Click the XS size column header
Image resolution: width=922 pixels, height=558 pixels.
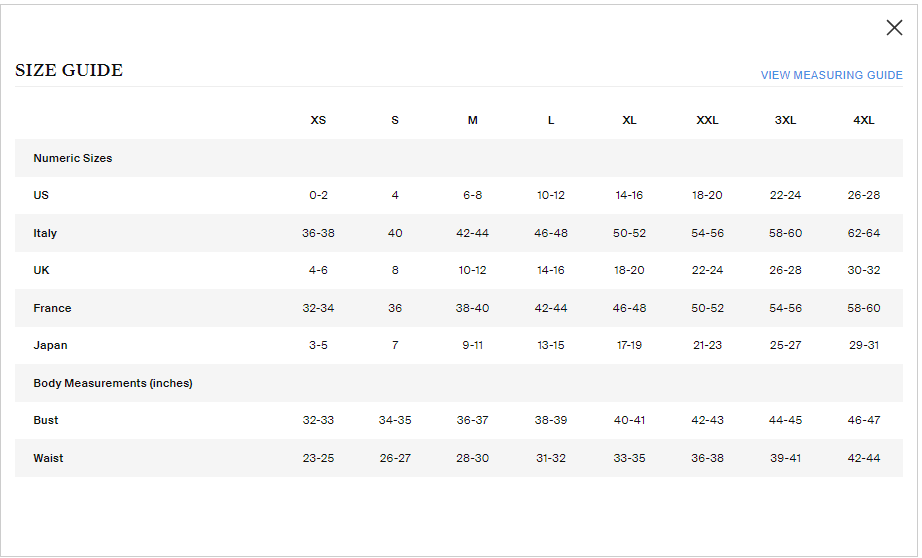click(318, 120)
